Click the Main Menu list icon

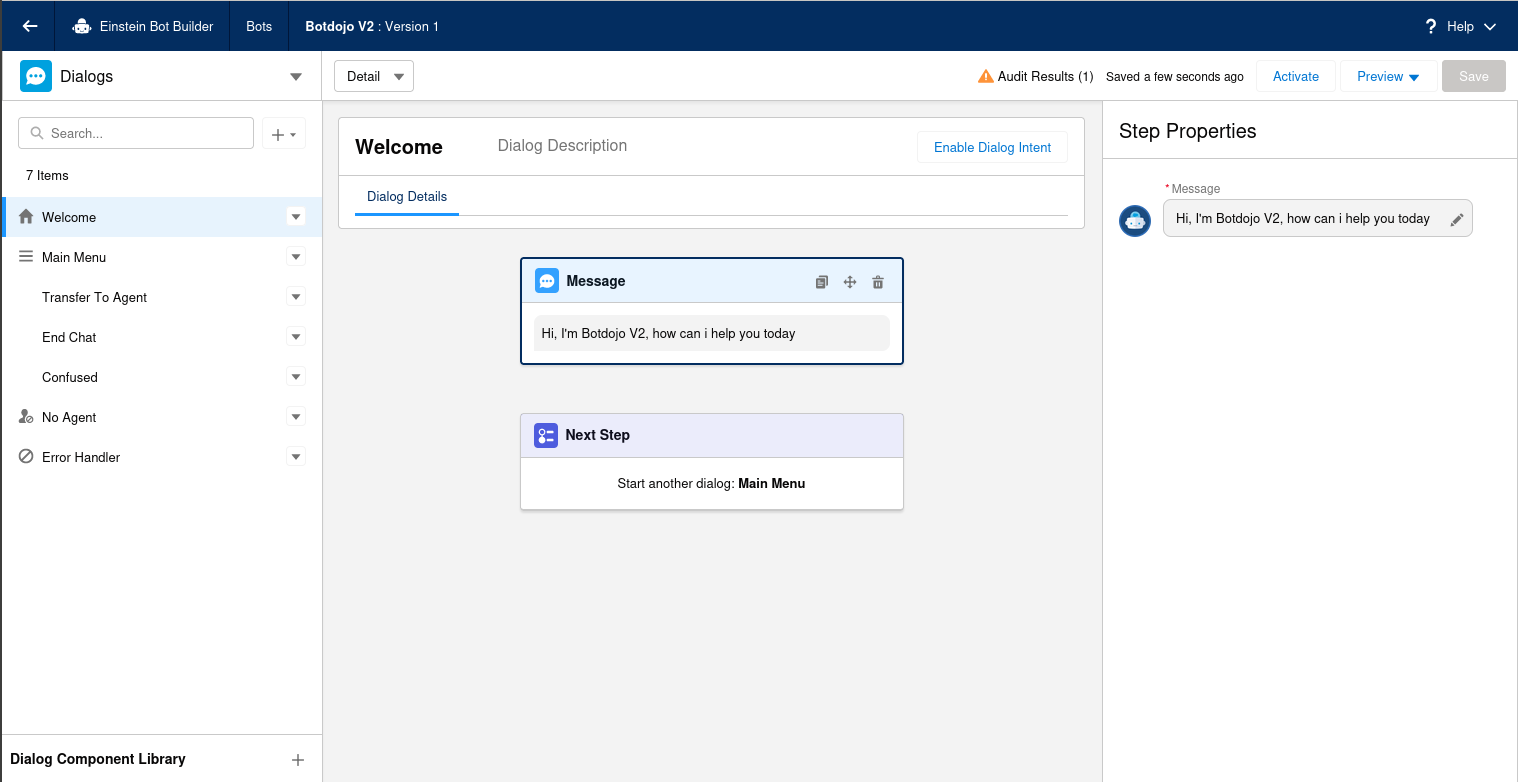26,257
